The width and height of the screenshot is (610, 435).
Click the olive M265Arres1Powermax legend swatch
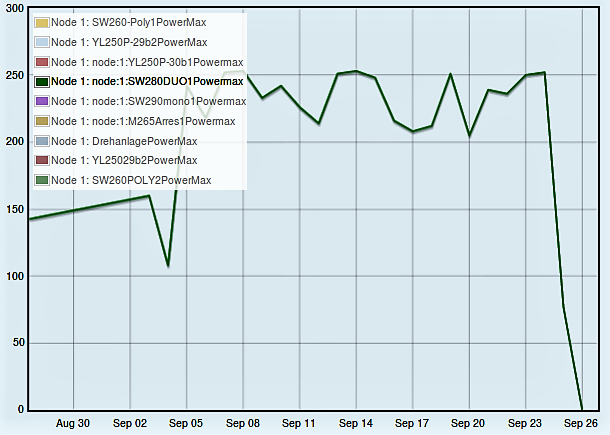click(41, 121)
